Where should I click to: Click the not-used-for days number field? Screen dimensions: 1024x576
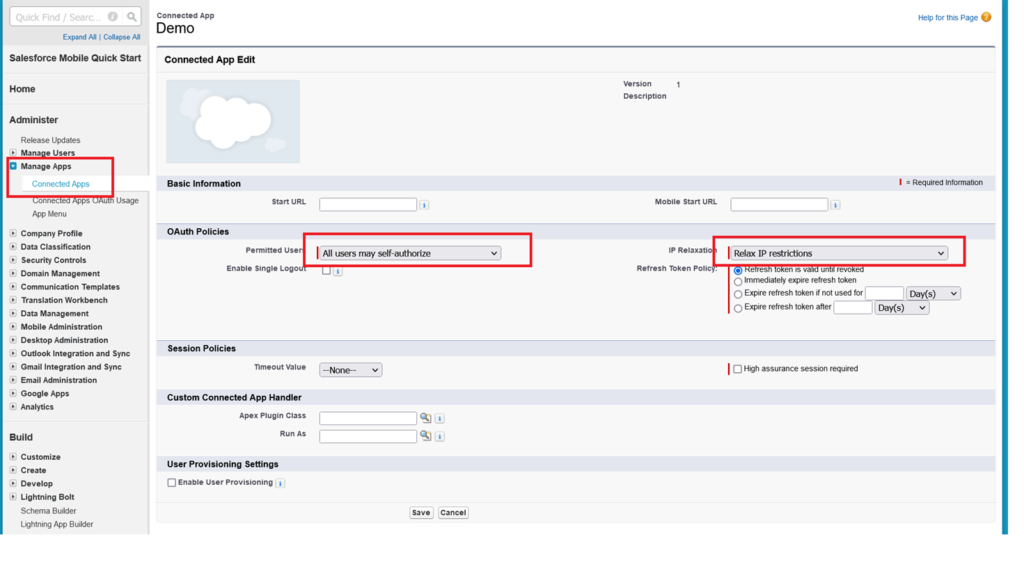coord(884,294)
